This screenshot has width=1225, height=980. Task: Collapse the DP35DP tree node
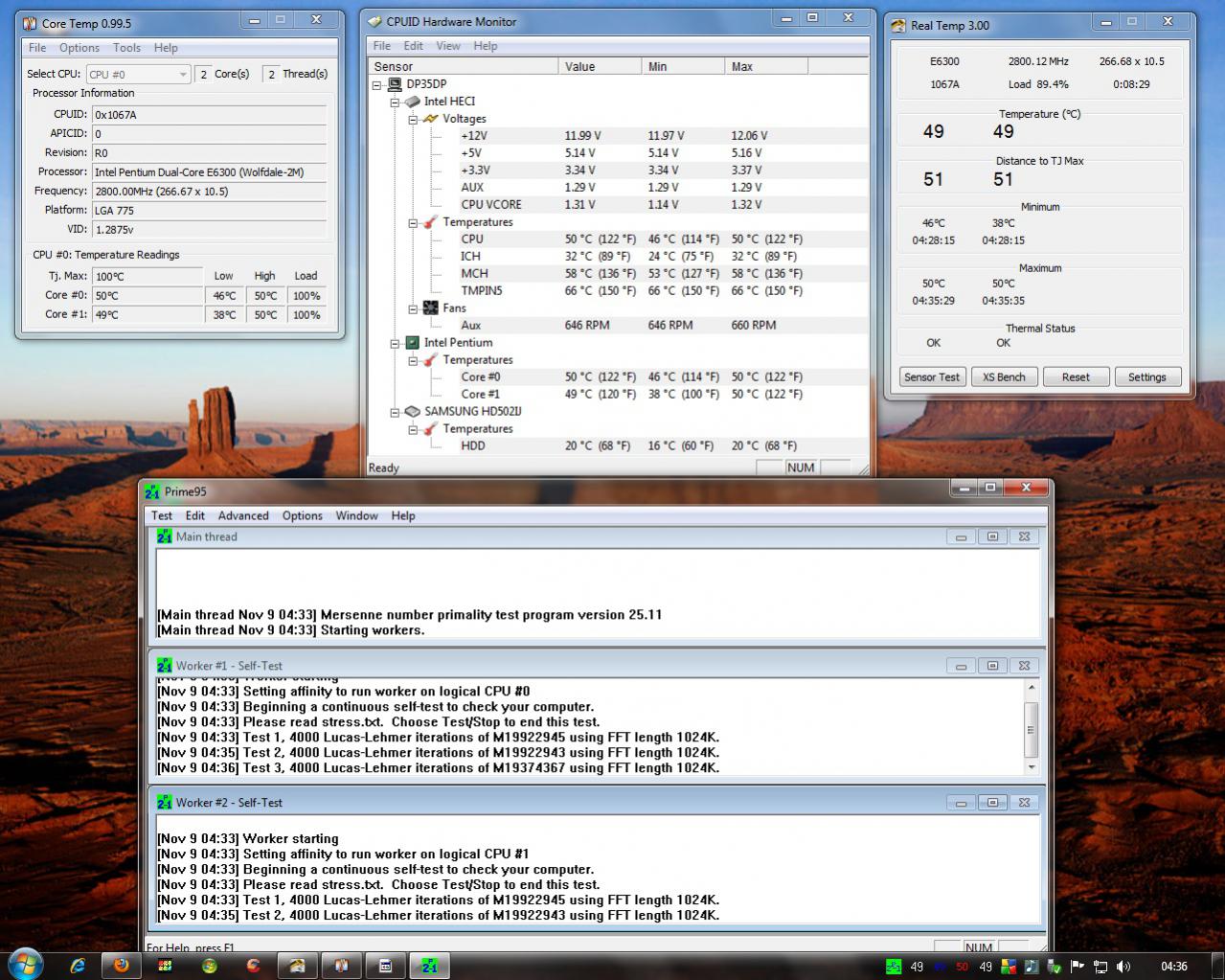[x=377, y=84]
